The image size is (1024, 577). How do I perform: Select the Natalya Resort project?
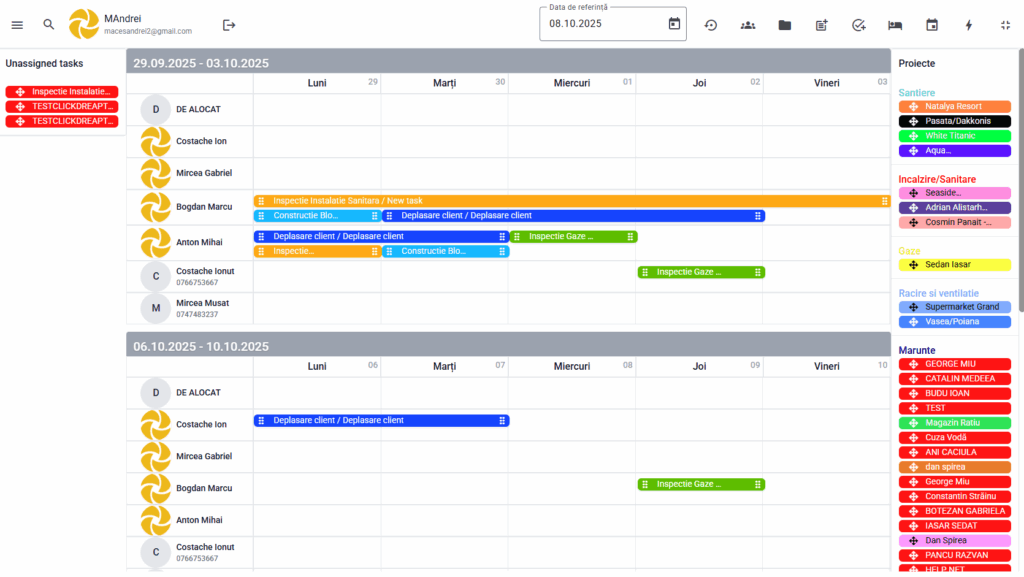pyautogui.click(x=954, y=106)
